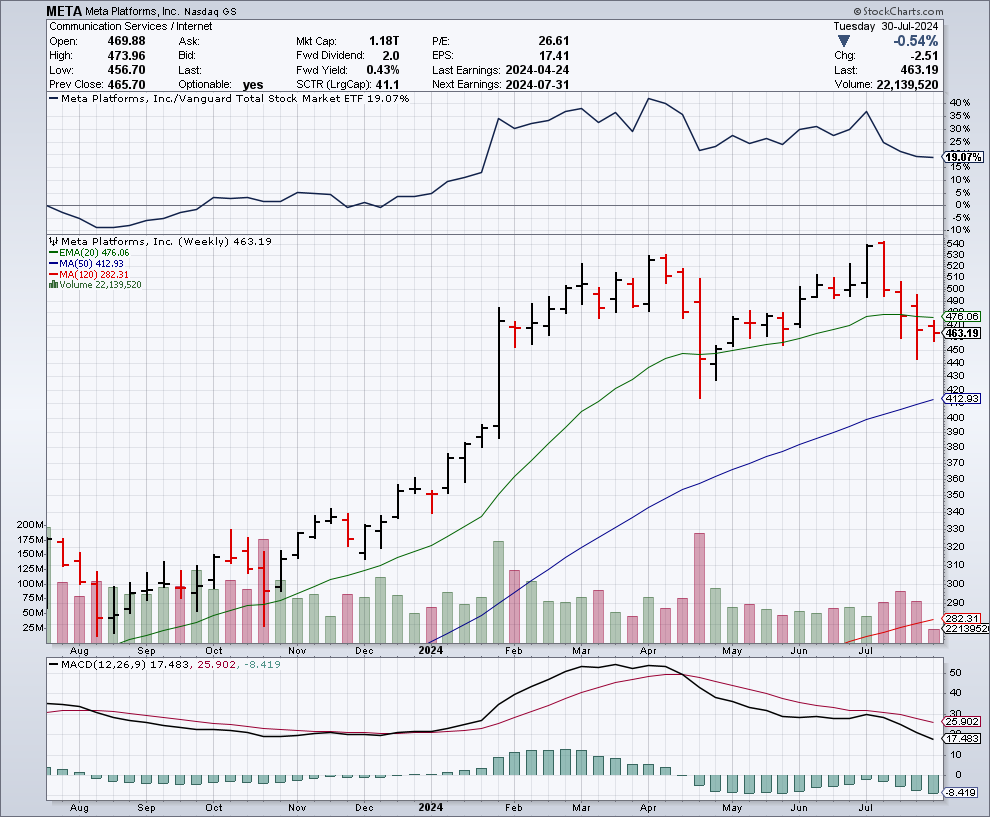
Task: Click the 19.07% relative strength value tag
Action: tap(963, 158)
